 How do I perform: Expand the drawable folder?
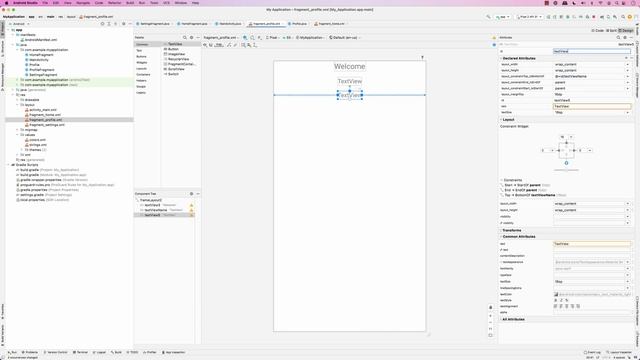(x=18, y=100)
